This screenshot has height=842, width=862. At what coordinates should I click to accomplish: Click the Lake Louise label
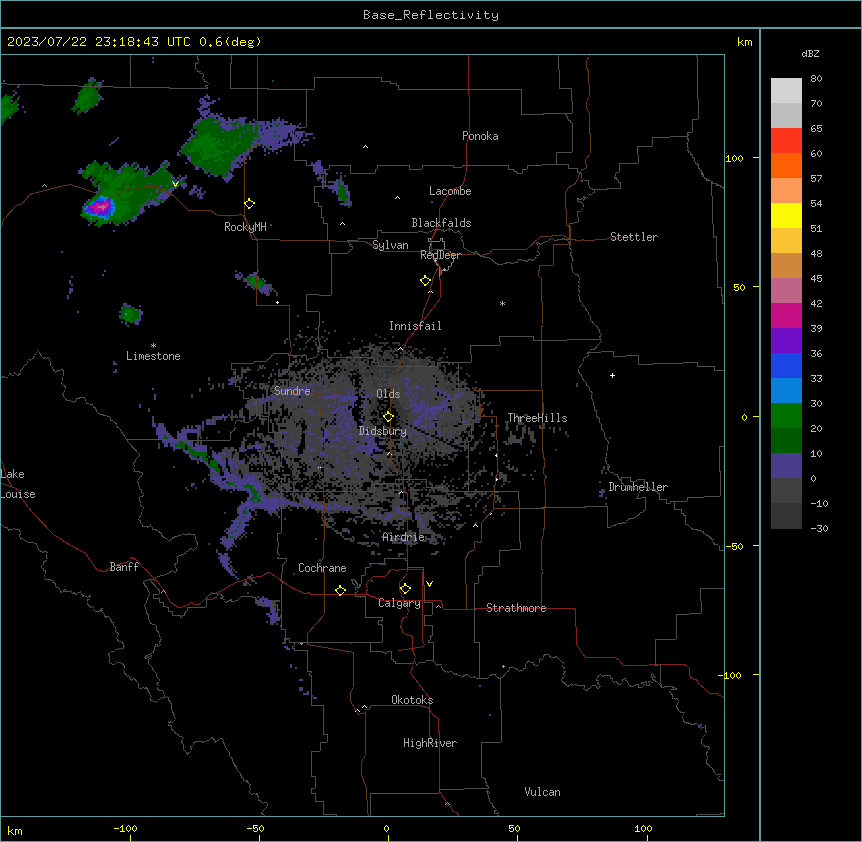(x=18, y=484)
